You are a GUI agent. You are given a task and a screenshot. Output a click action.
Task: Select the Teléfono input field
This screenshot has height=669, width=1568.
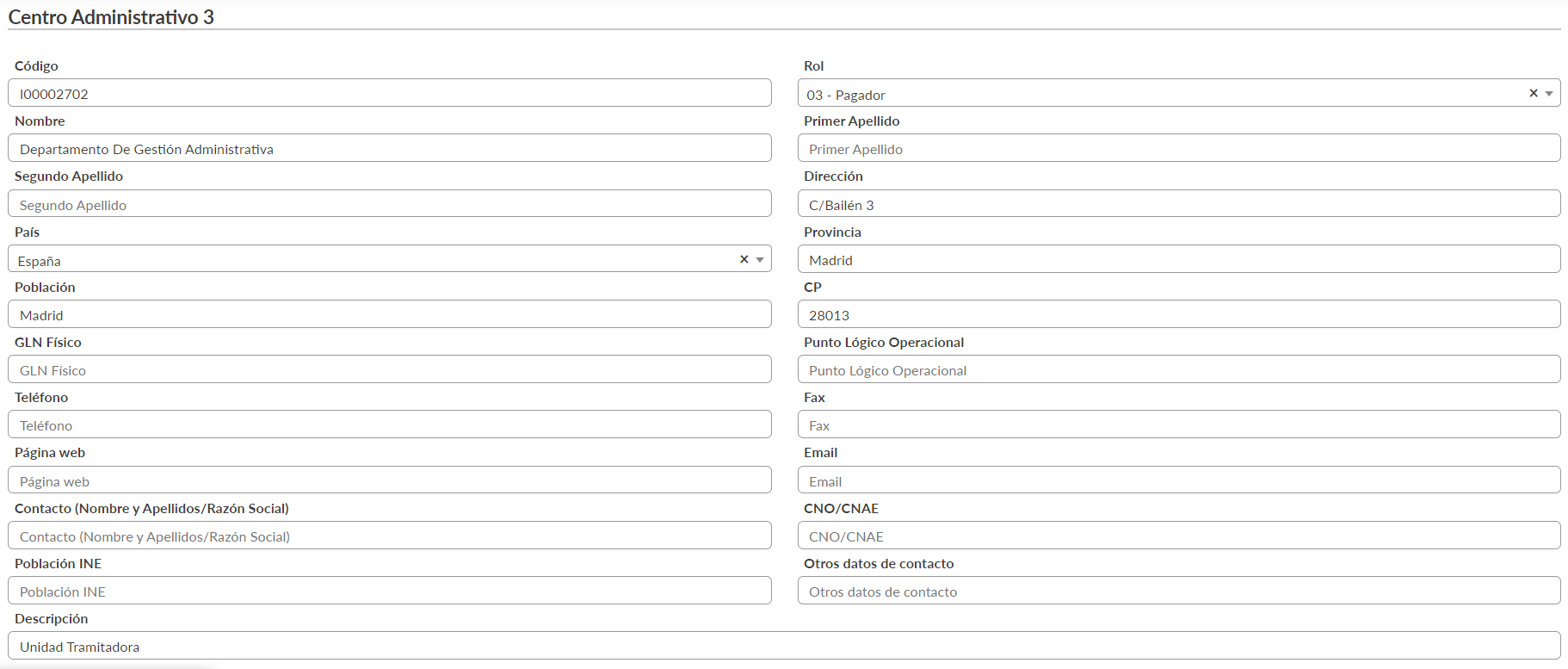click(x=389, y=425)
